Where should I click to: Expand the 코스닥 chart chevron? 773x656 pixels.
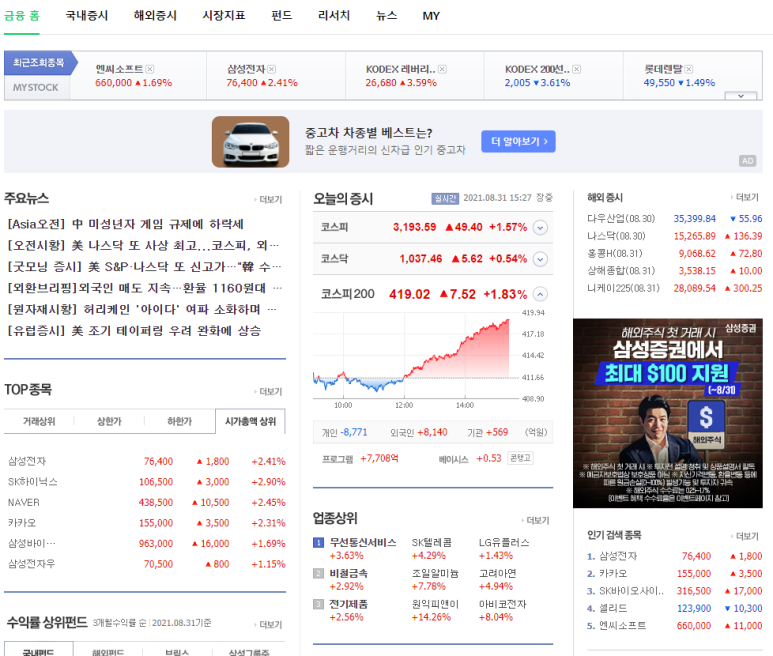[x=540, y=259]
